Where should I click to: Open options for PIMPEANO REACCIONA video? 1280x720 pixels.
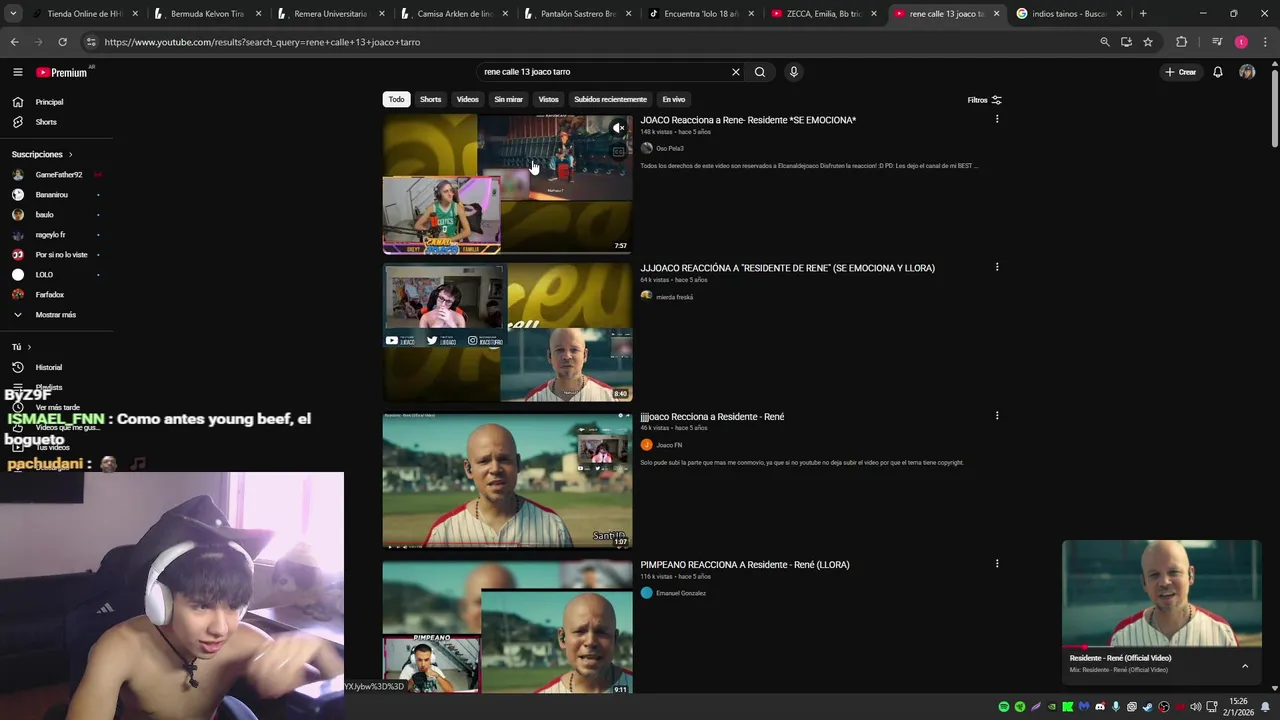[x=997, y=563]
